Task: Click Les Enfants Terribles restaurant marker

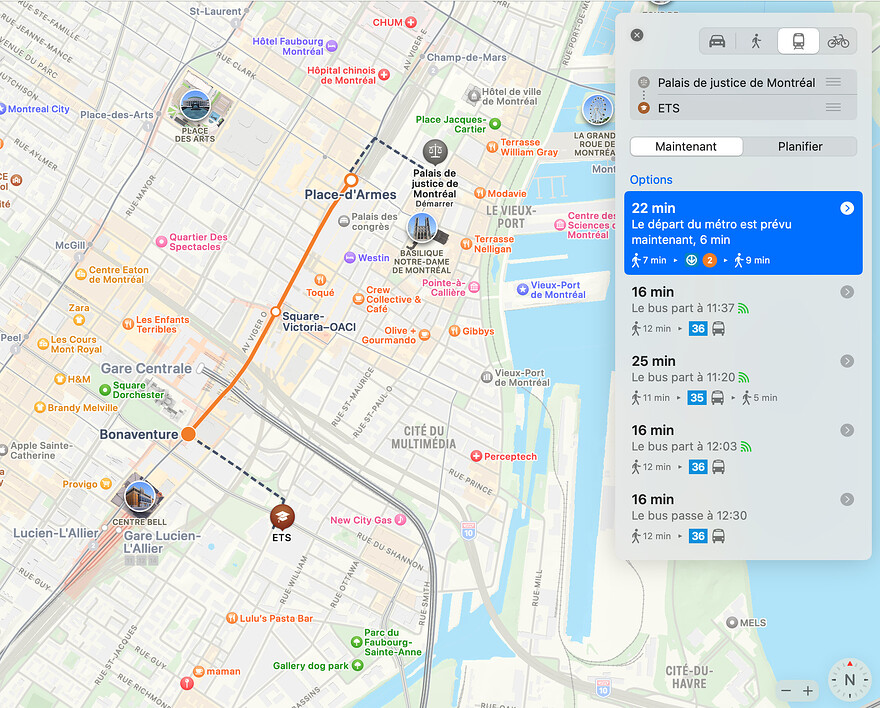Action: [x=129, y=324]
